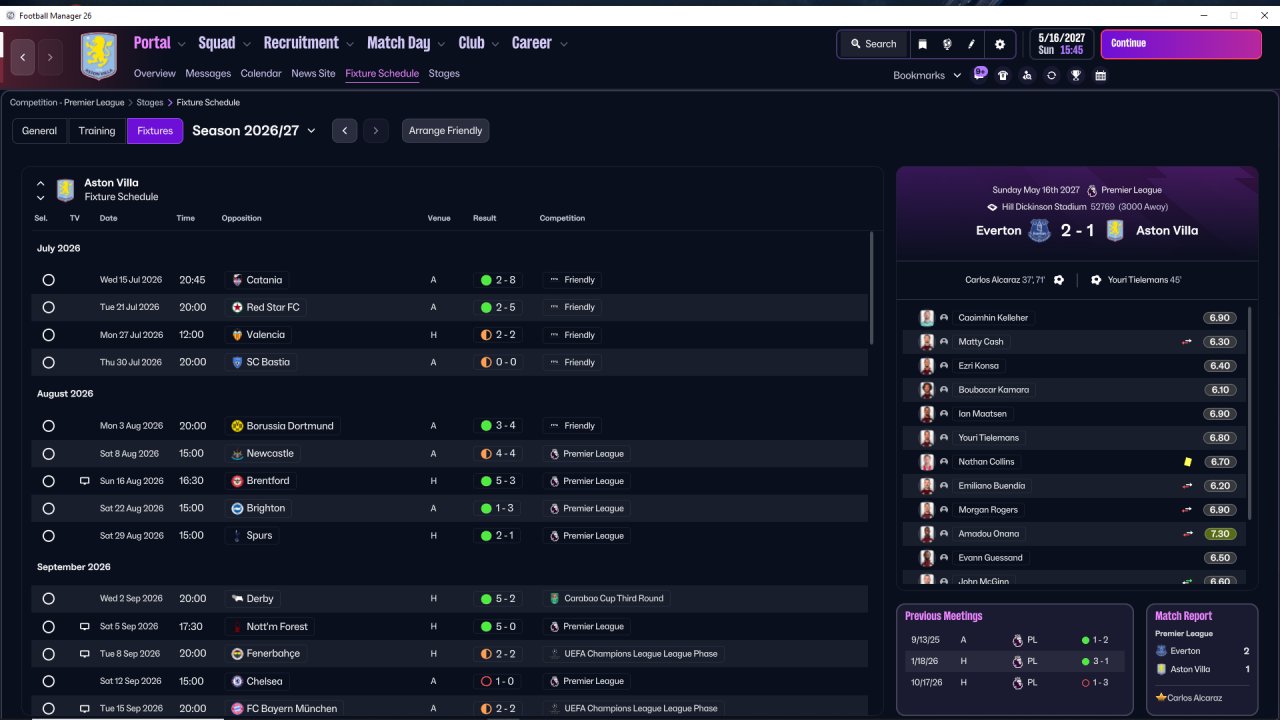1280x720 pixels.
Task: Open the Season 2026/27 selector dropdown
Action: click(254, 131)
